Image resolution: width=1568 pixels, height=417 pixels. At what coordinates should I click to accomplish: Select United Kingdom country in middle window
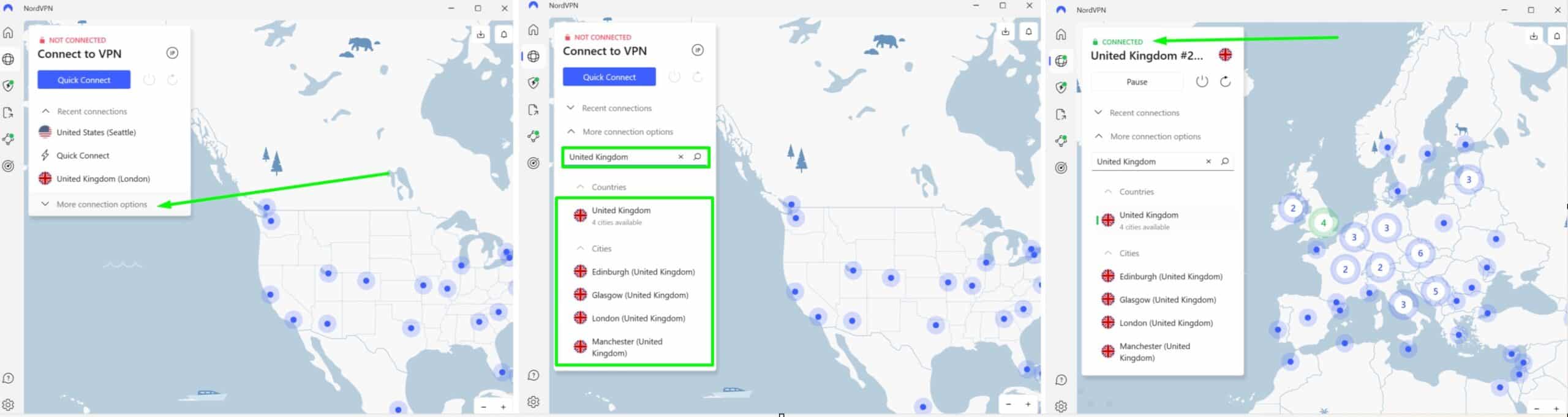634,216
